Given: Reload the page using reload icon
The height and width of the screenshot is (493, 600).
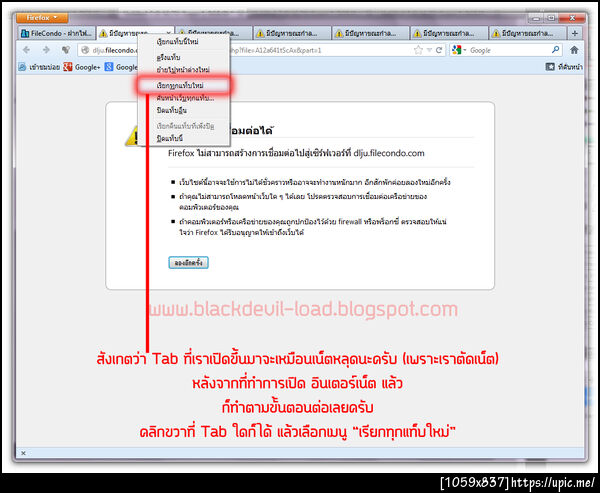Looking at the screenshot, I should click(439, 50).
